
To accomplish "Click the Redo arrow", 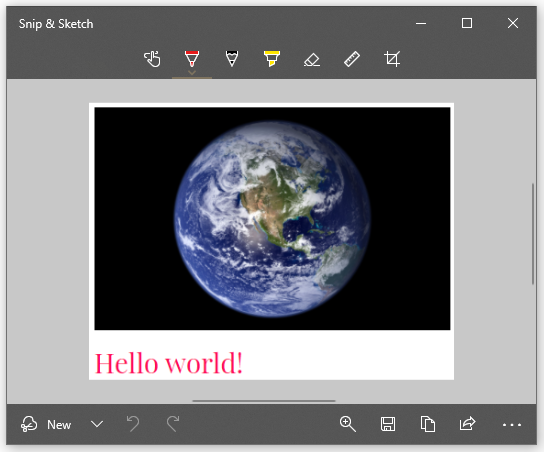I will coord(173,424).
